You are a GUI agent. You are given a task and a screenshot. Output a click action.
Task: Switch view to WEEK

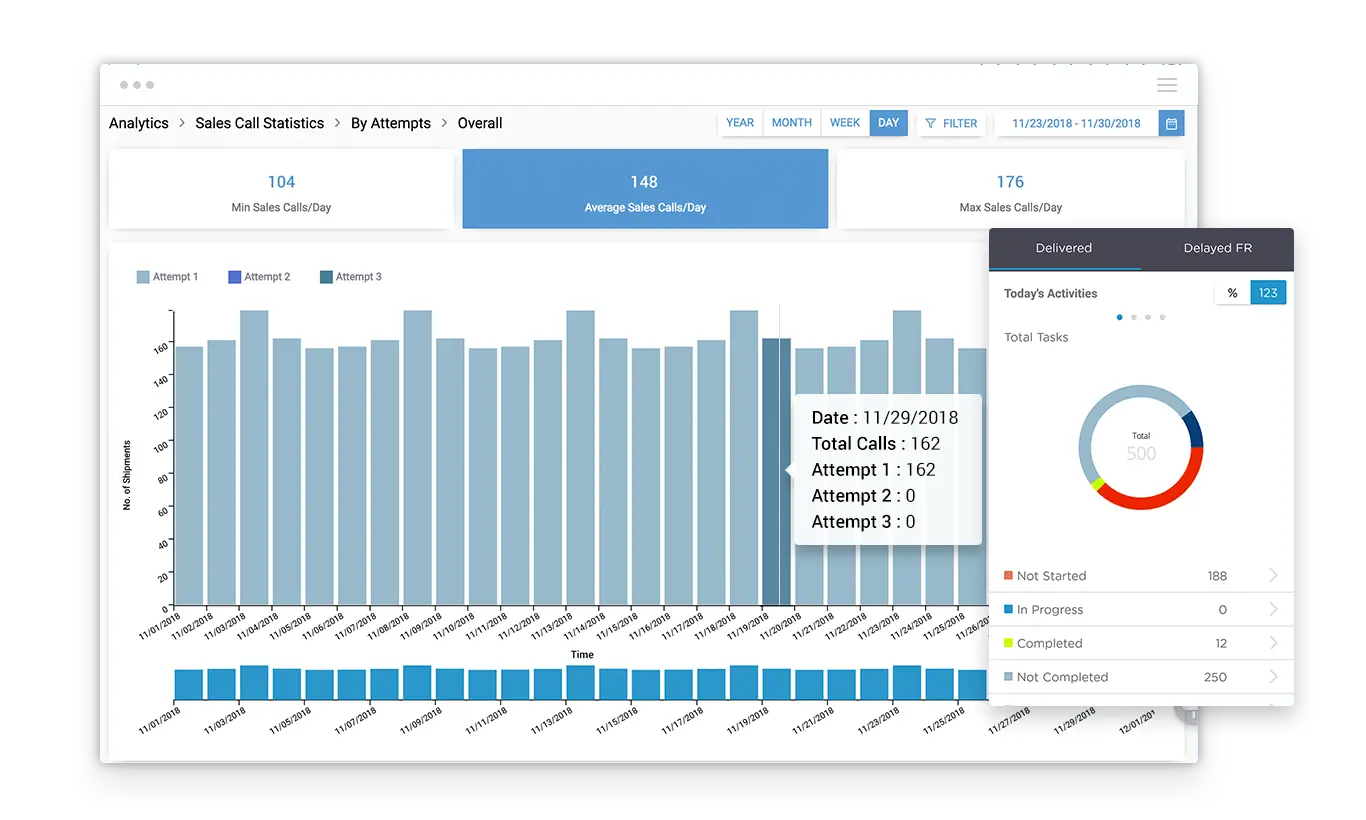click(845, 123)
